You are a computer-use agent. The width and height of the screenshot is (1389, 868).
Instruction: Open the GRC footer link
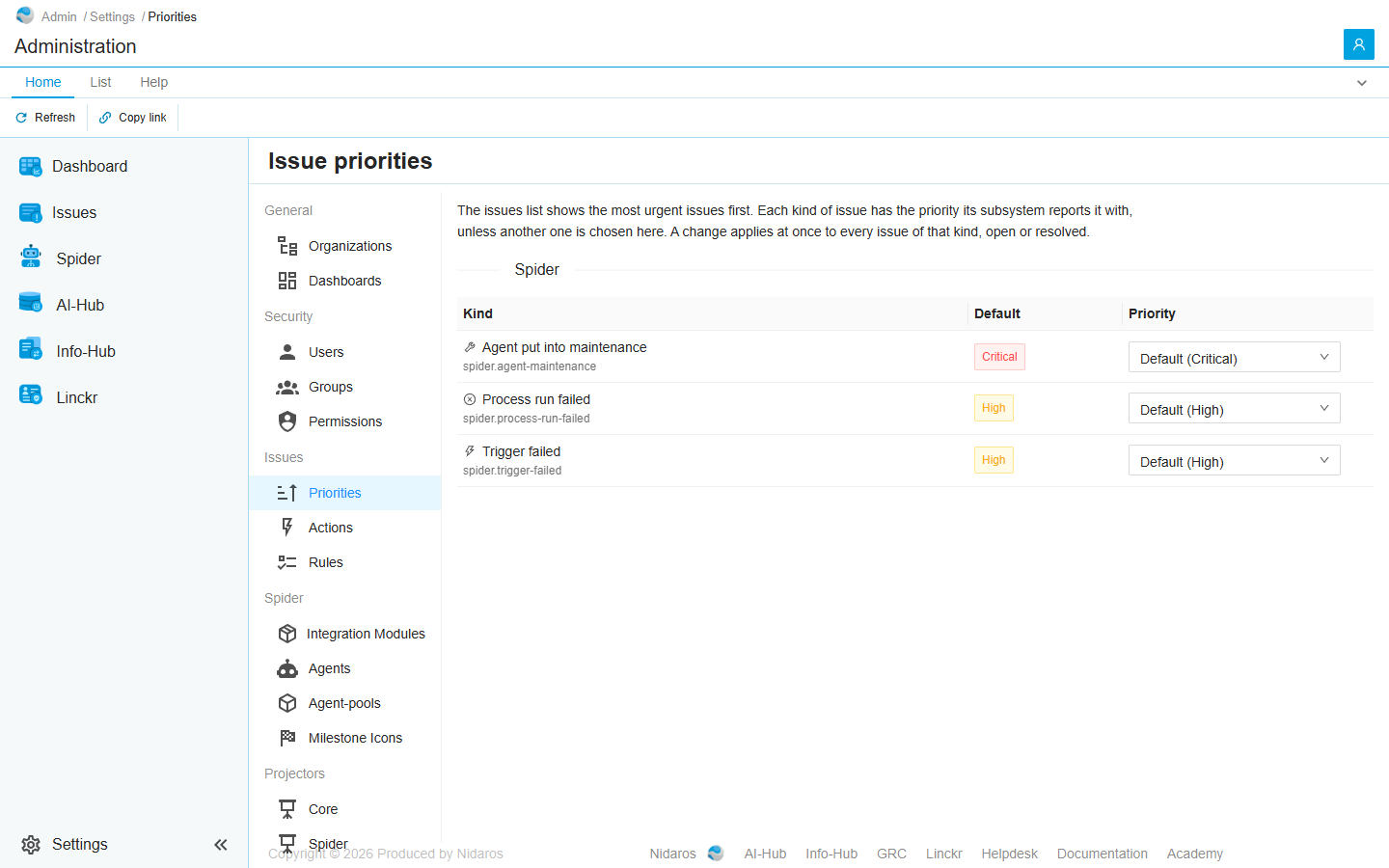(x=891, y=854)
